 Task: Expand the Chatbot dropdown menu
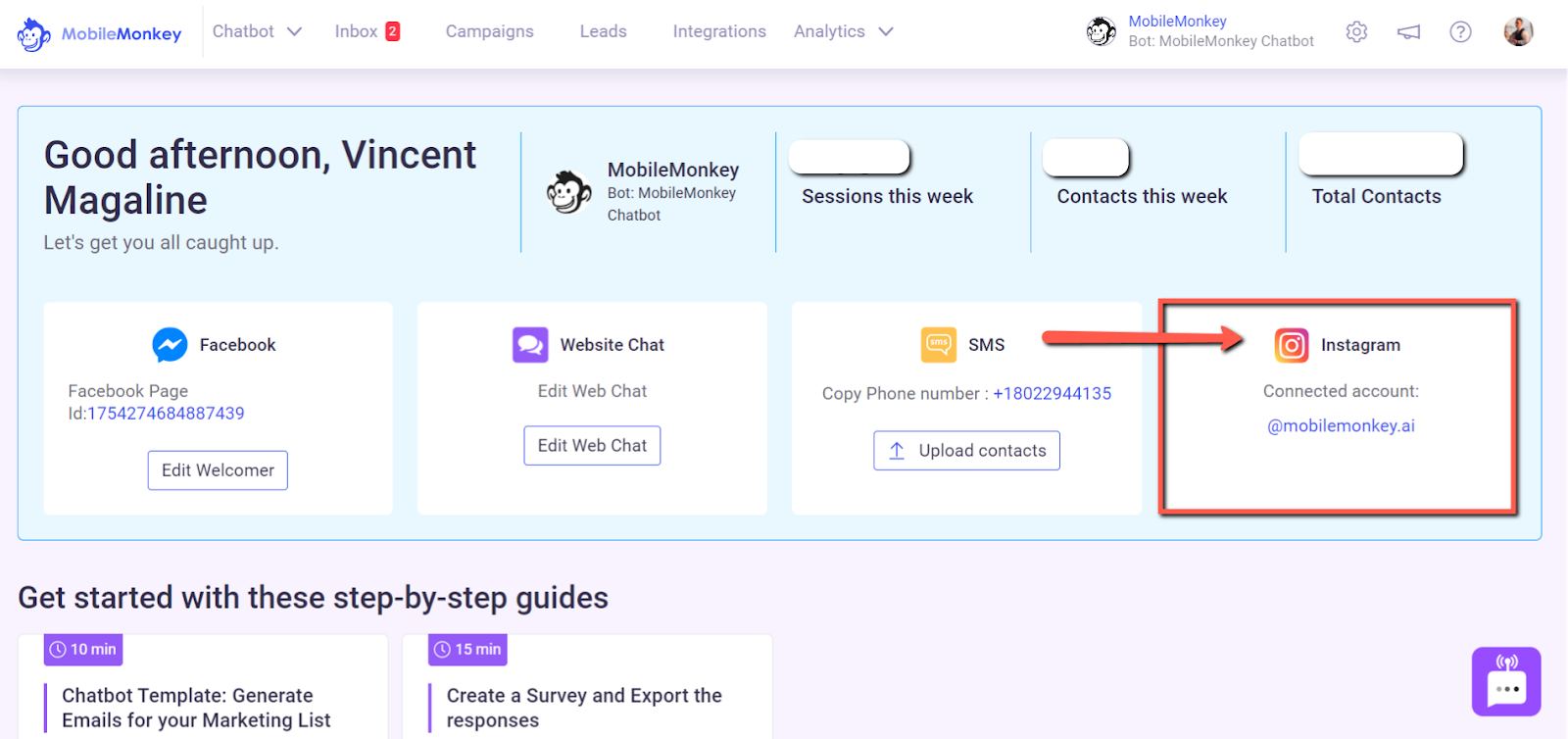257,31
